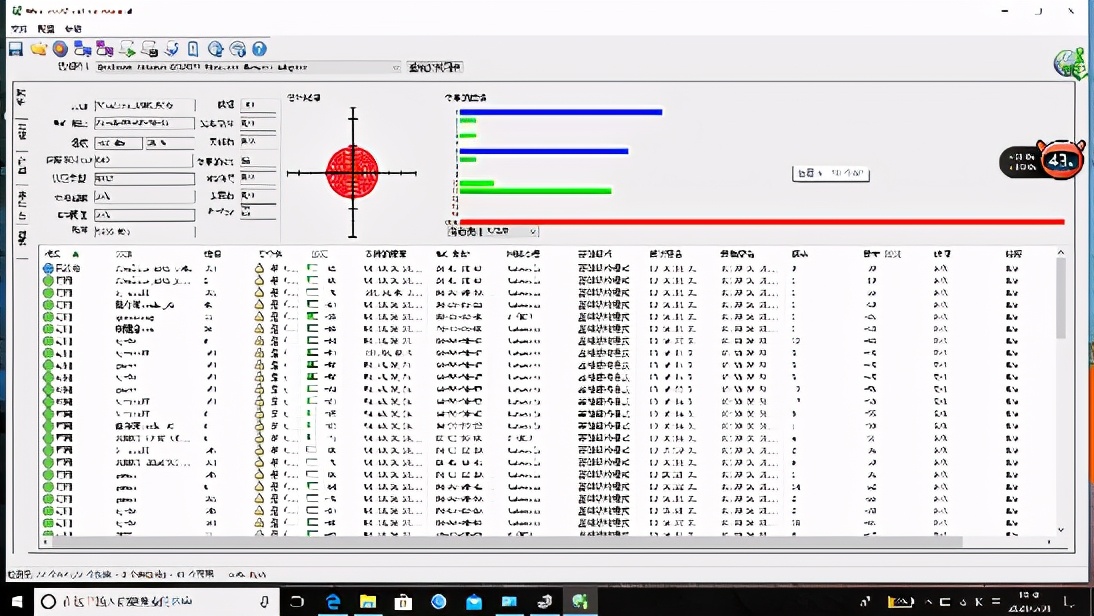Image resolution: width=1094 pixels, height=616 pixels.
Task: Click the green arrow toolbar icon
Action: 127,49
